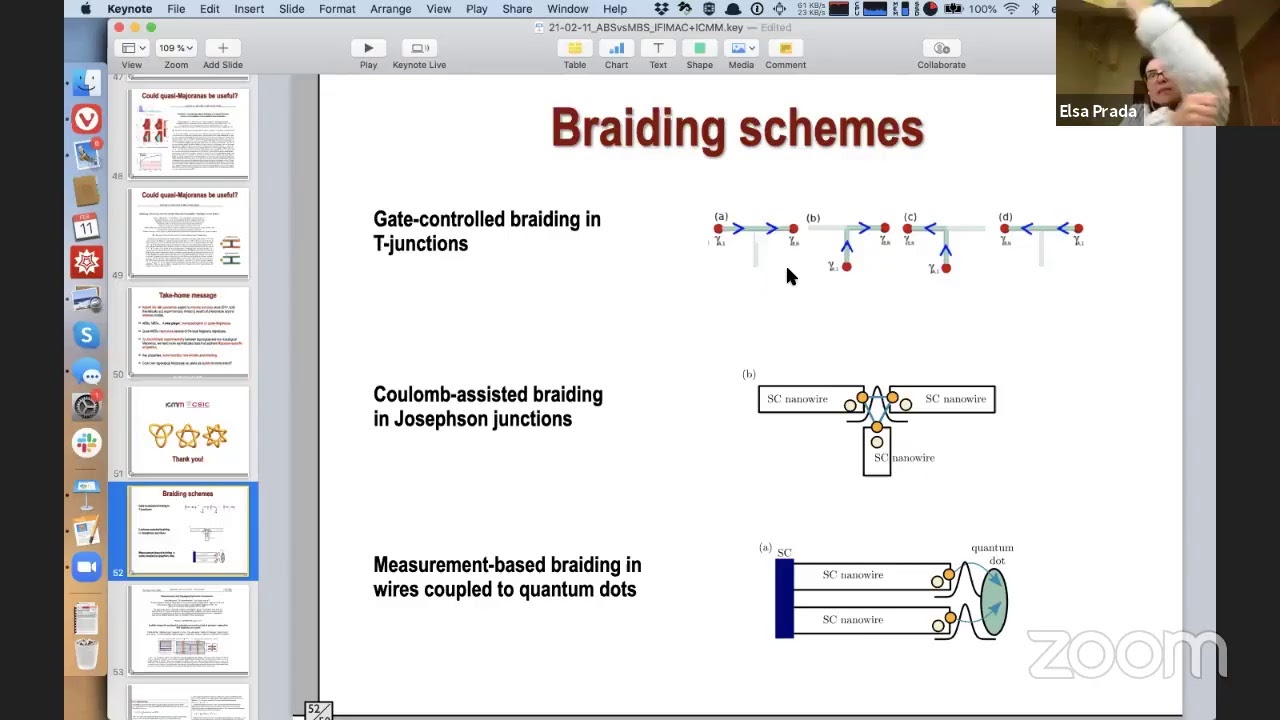Open the Window menu
Viewport: 1280px width, 720px height.
[x=568, y=9]
